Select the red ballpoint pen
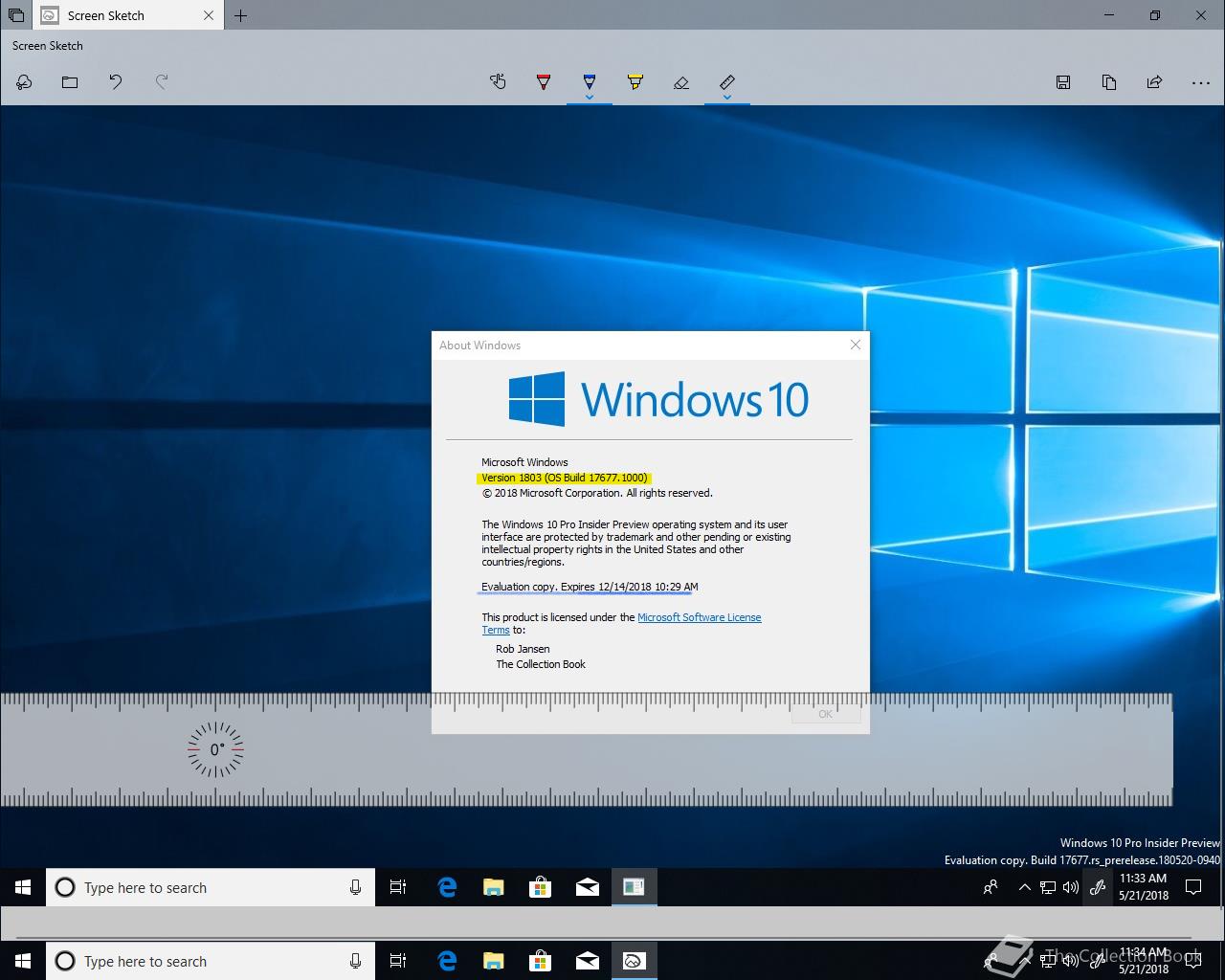1225x980 pixels. coord(544,82)
